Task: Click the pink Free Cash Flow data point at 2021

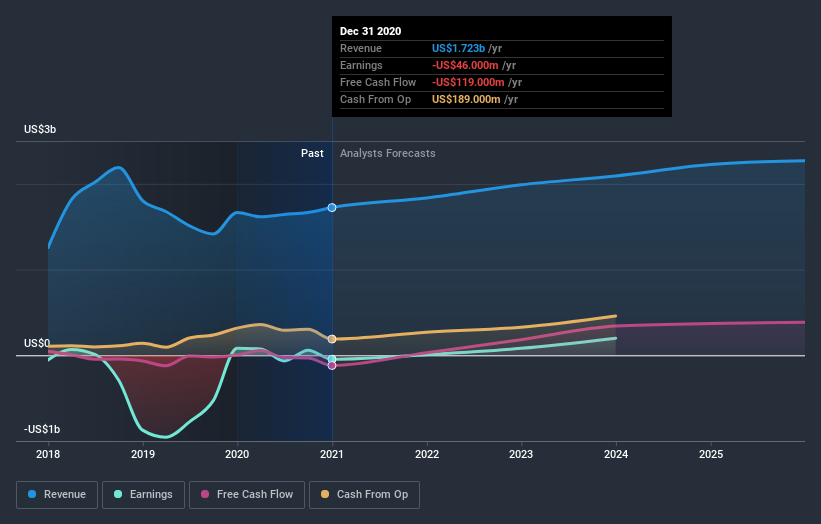Action: pyautogui.click(x=332, y=365)
